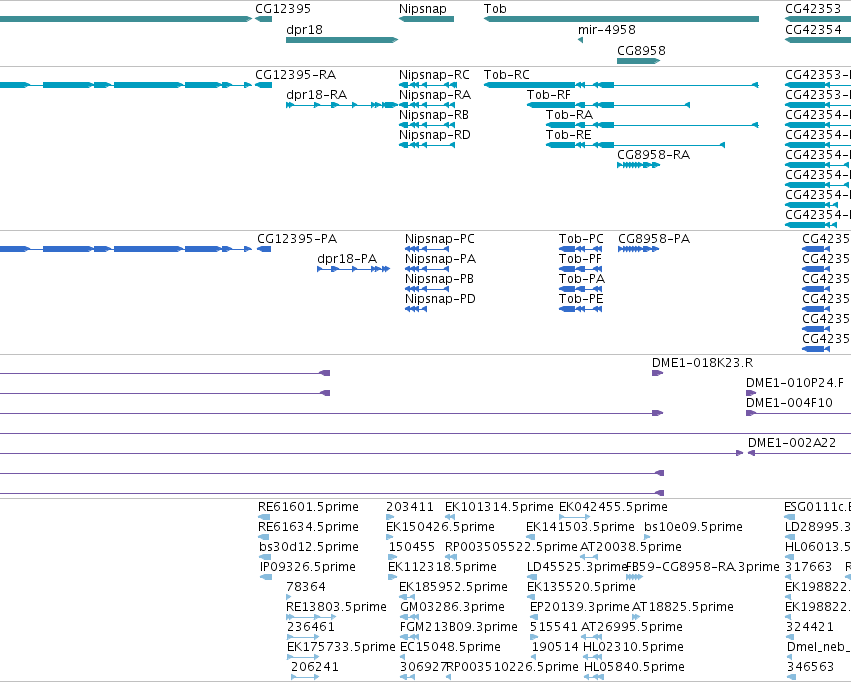Click the EK112318.5prime EST

(392, 577)
